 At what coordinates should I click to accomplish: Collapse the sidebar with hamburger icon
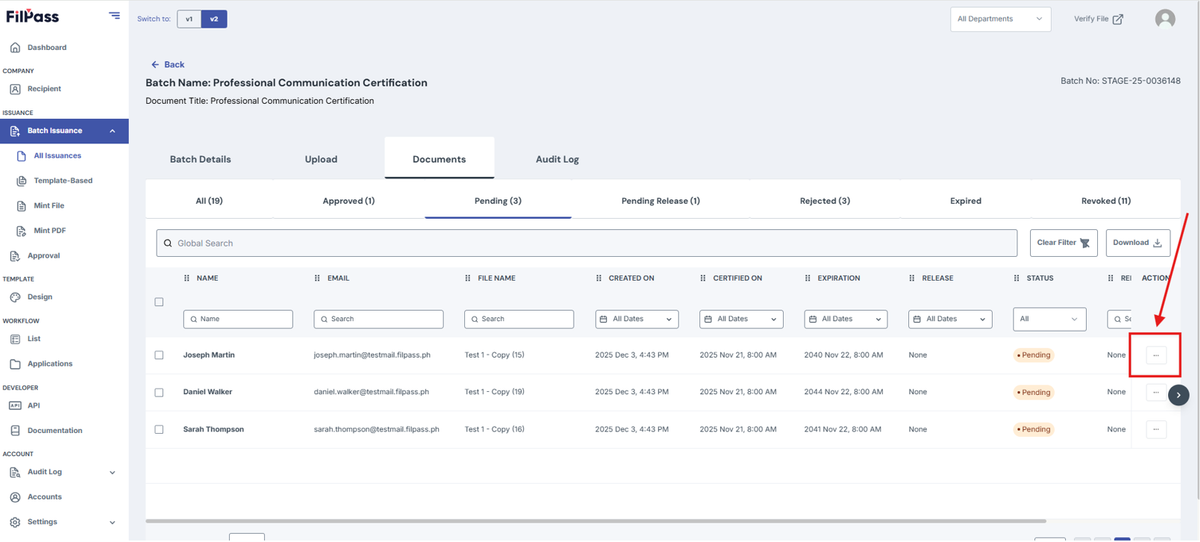tap(114, 16)
